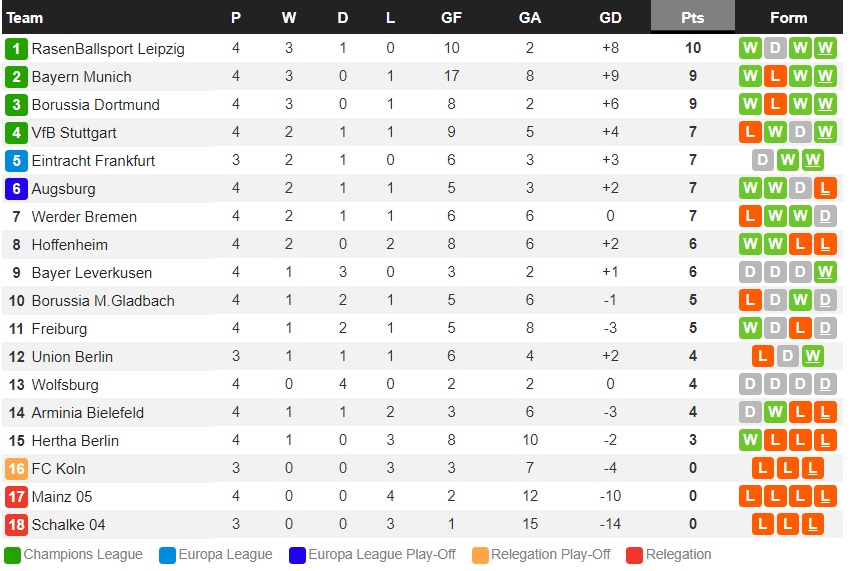Click FC Koln's orange position 16 badge
The width and height of the screenshot is (850, 571).
coord(16,469)
